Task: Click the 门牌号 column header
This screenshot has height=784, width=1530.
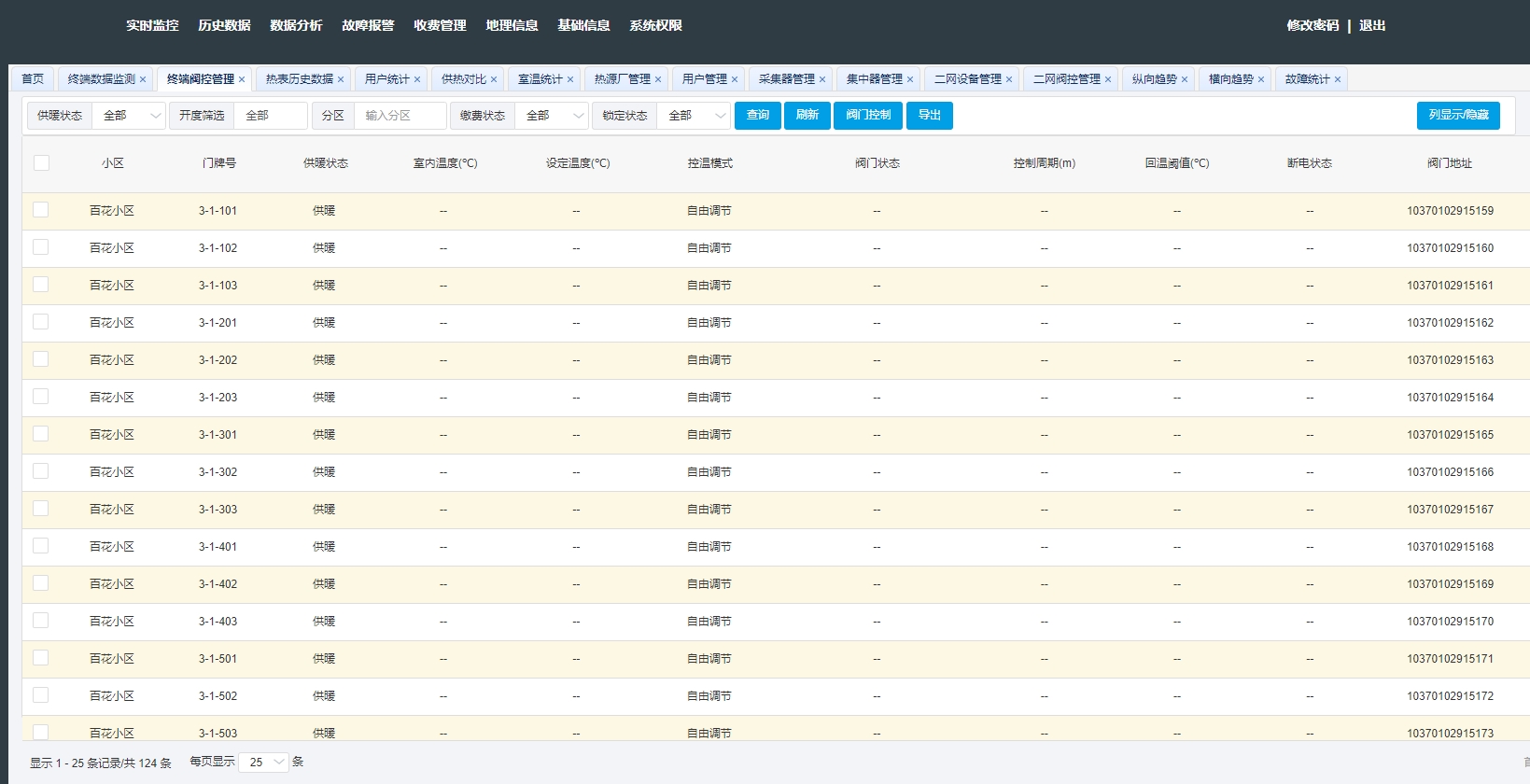Action: 219,163
